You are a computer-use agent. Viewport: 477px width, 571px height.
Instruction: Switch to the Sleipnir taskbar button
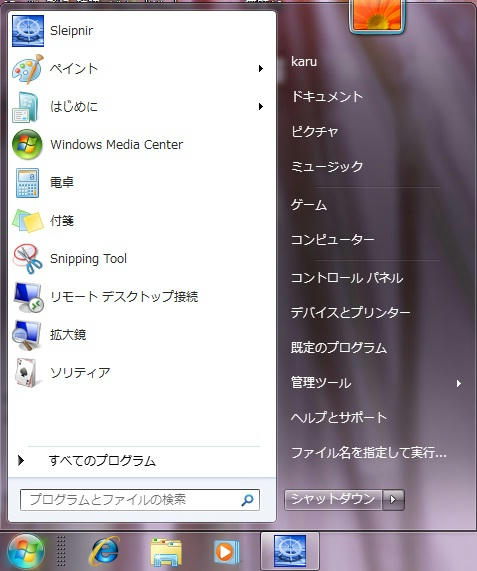pyautogui.click(x=290, y=551)
